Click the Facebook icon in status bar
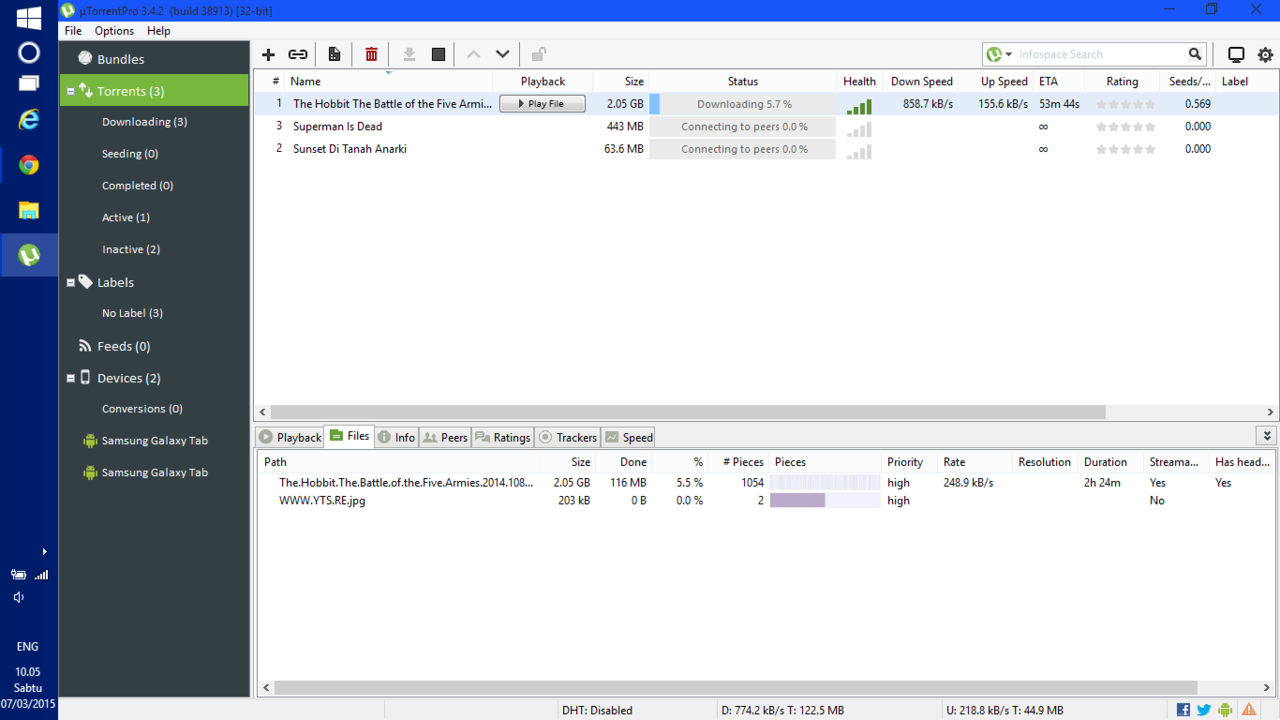Image resolution: width=1280 pixels, height=720 pixels. coord(1183,710)
